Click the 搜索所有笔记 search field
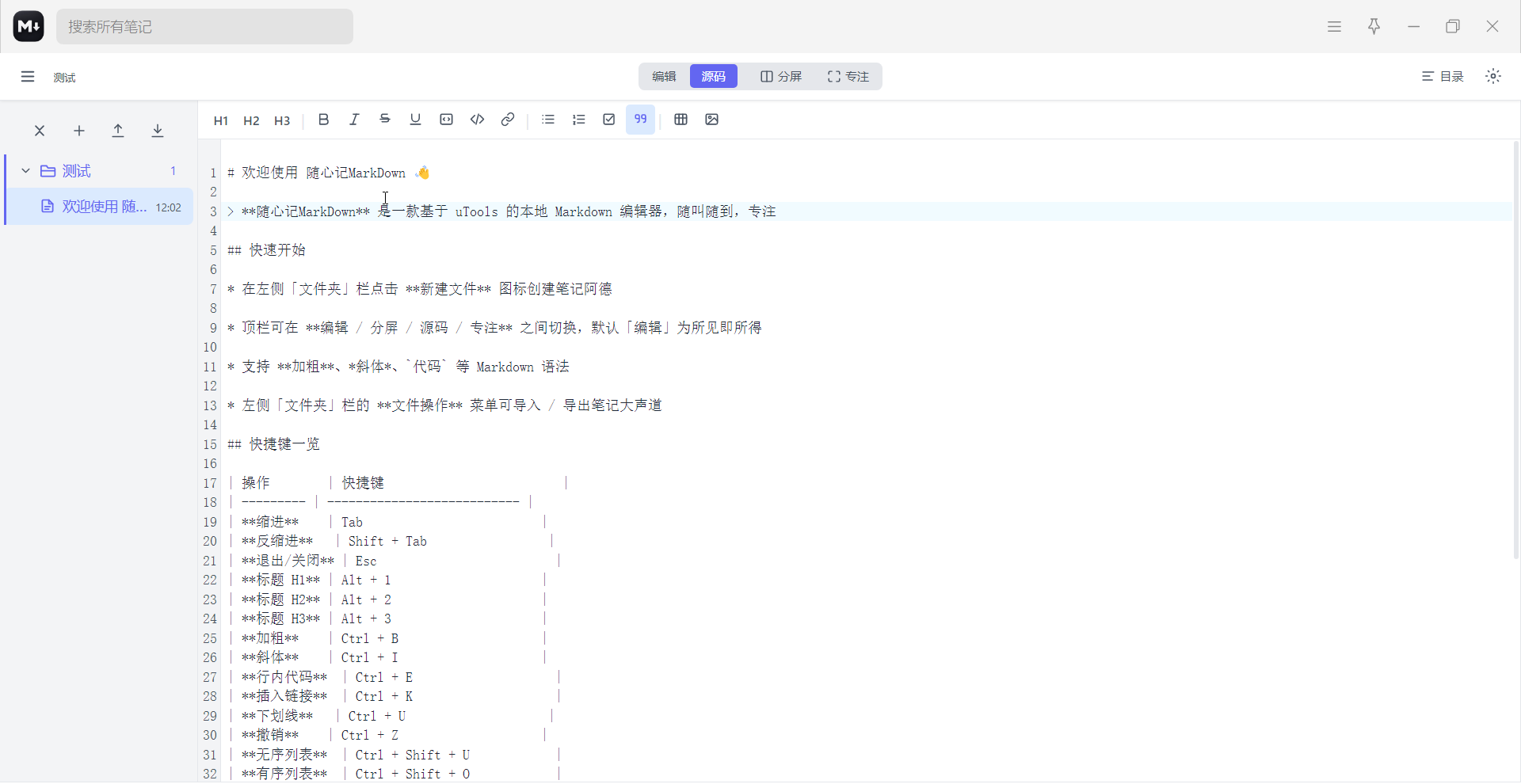The height and width of the screenshot is (784, 1521). click(204, 27)
